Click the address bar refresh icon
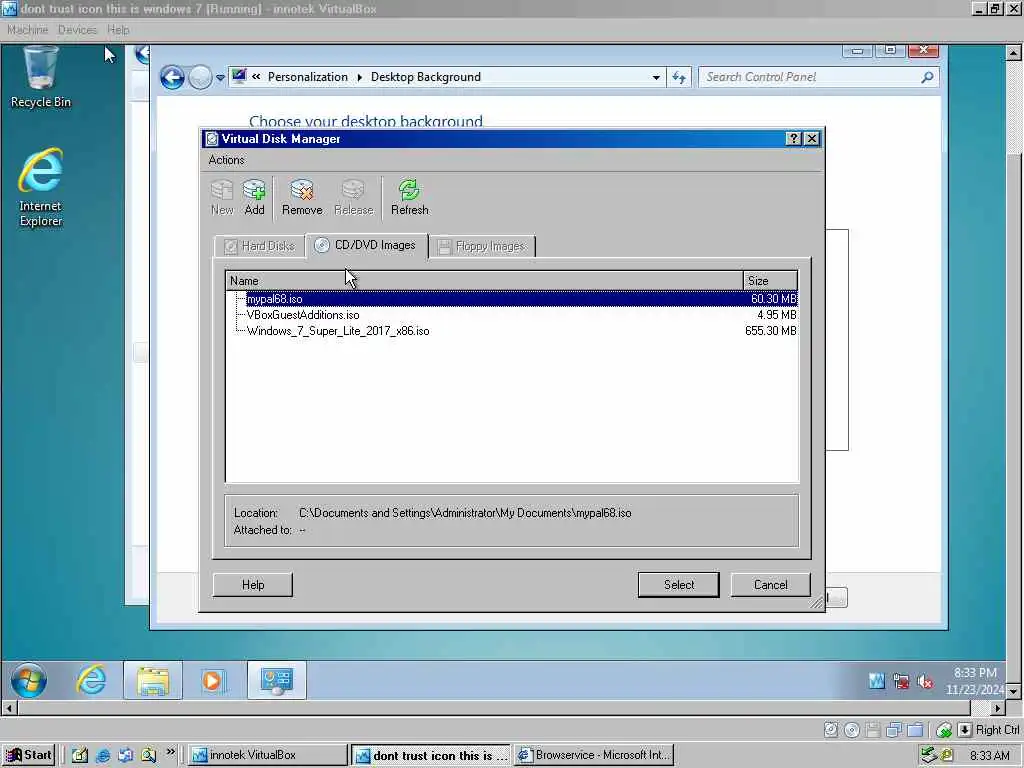The height and width of the screenshot is (768, 1024). 679,78
